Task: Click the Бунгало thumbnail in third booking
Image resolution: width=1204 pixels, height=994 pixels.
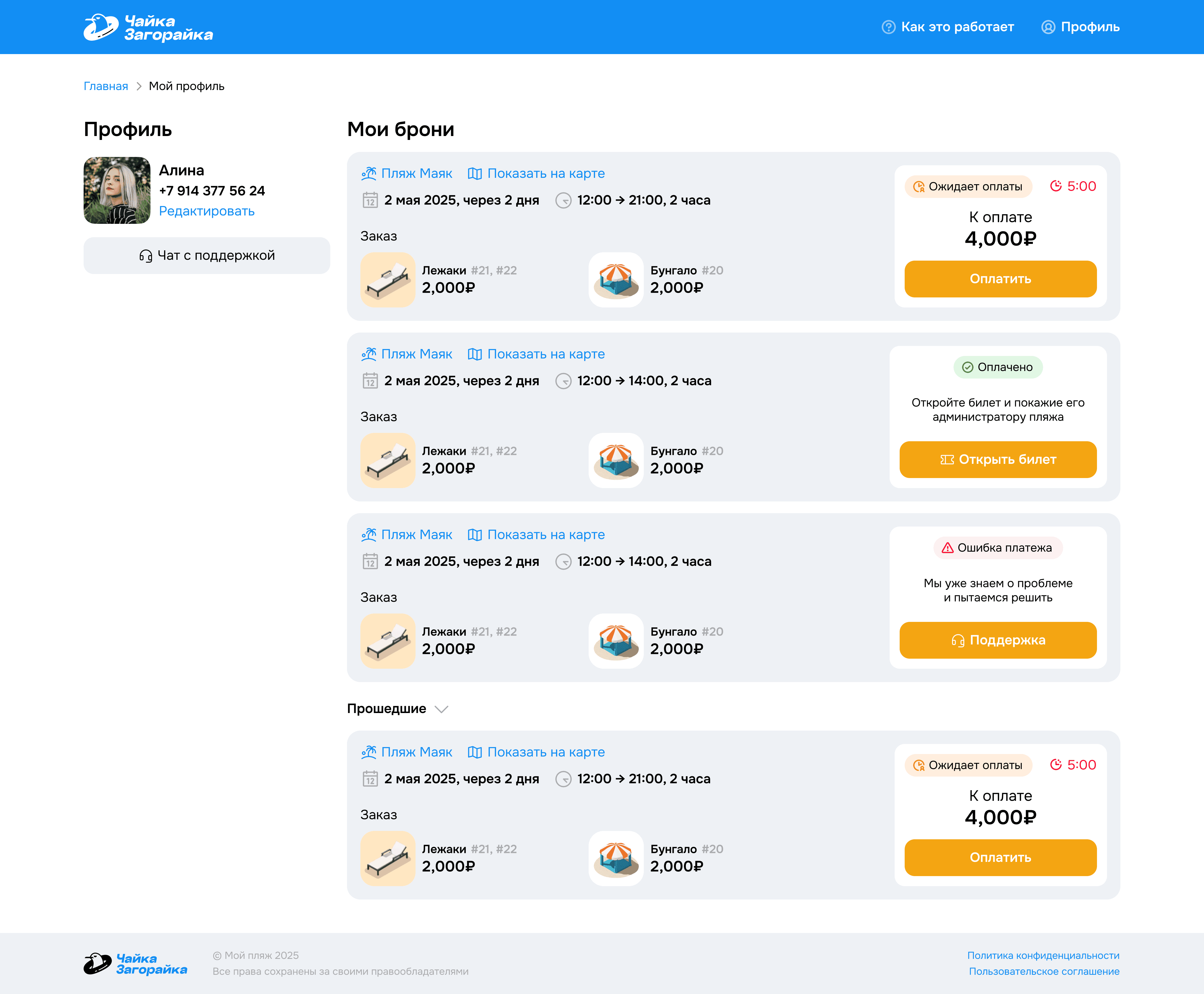Action: [x=615, y=641]
